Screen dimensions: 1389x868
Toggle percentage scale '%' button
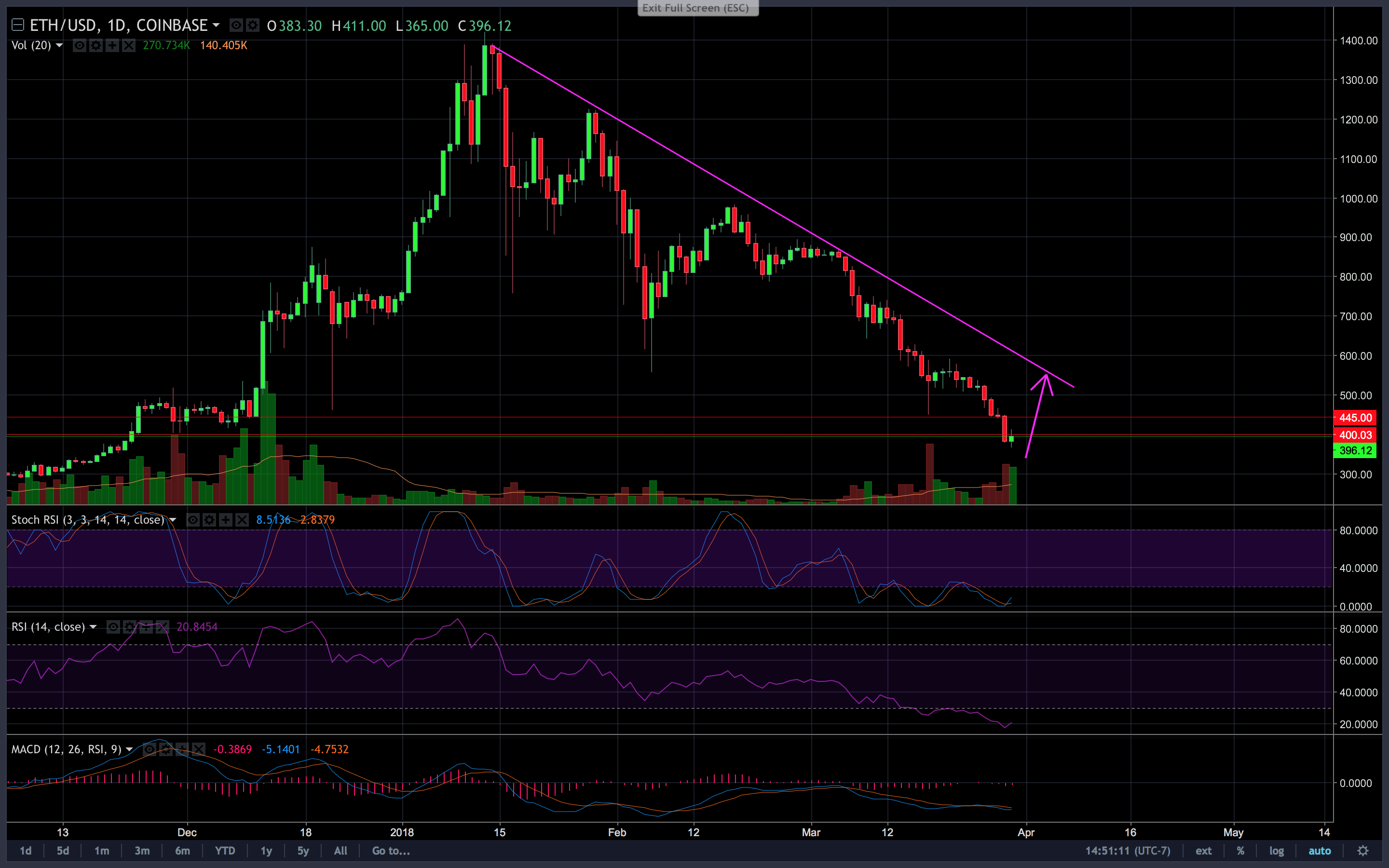pyautogui.click(x=1240, y=851)
